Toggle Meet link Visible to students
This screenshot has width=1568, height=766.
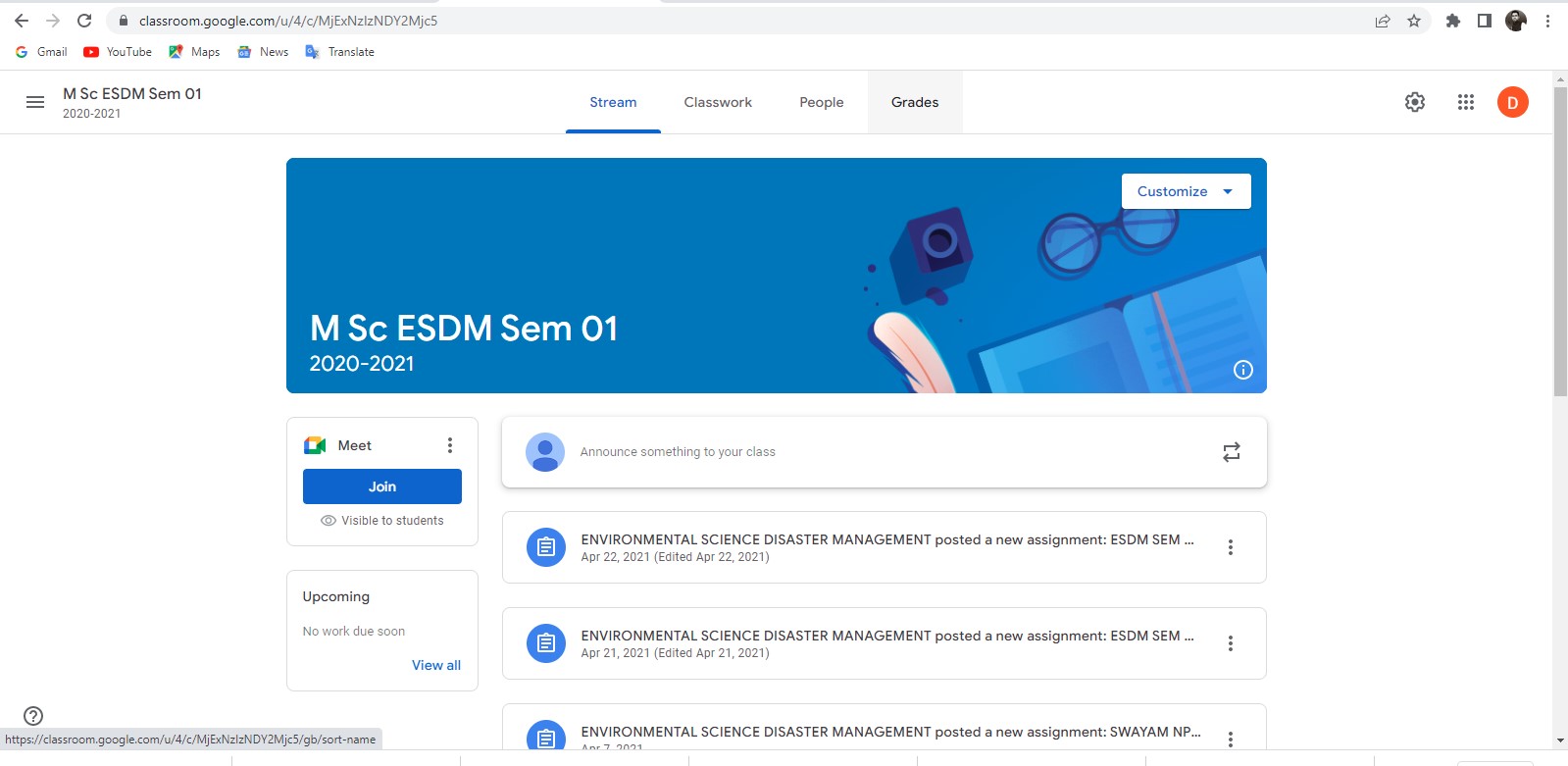382,521
